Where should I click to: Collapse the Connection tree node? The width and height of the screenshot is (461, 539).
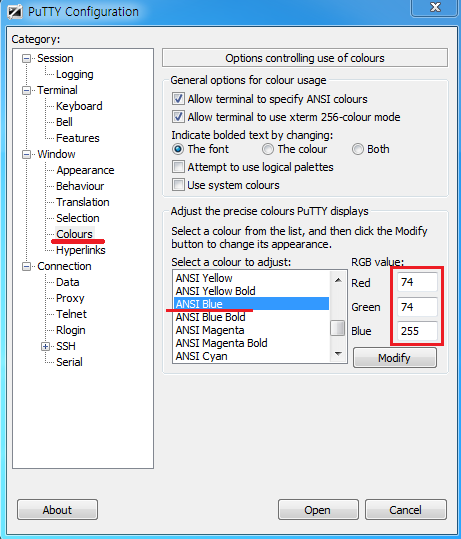(26, 266)
